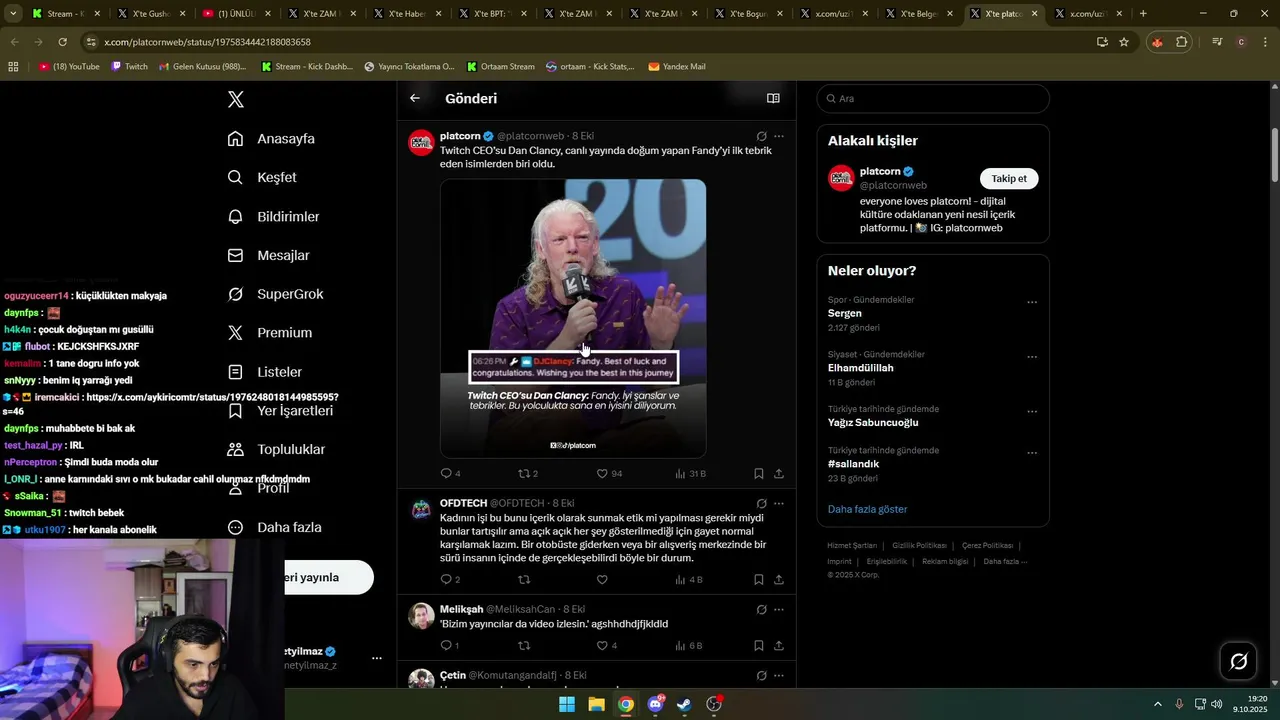1280x720 pixels.
Task: Share the OFDTECH comment
Action: click(779, 579)
